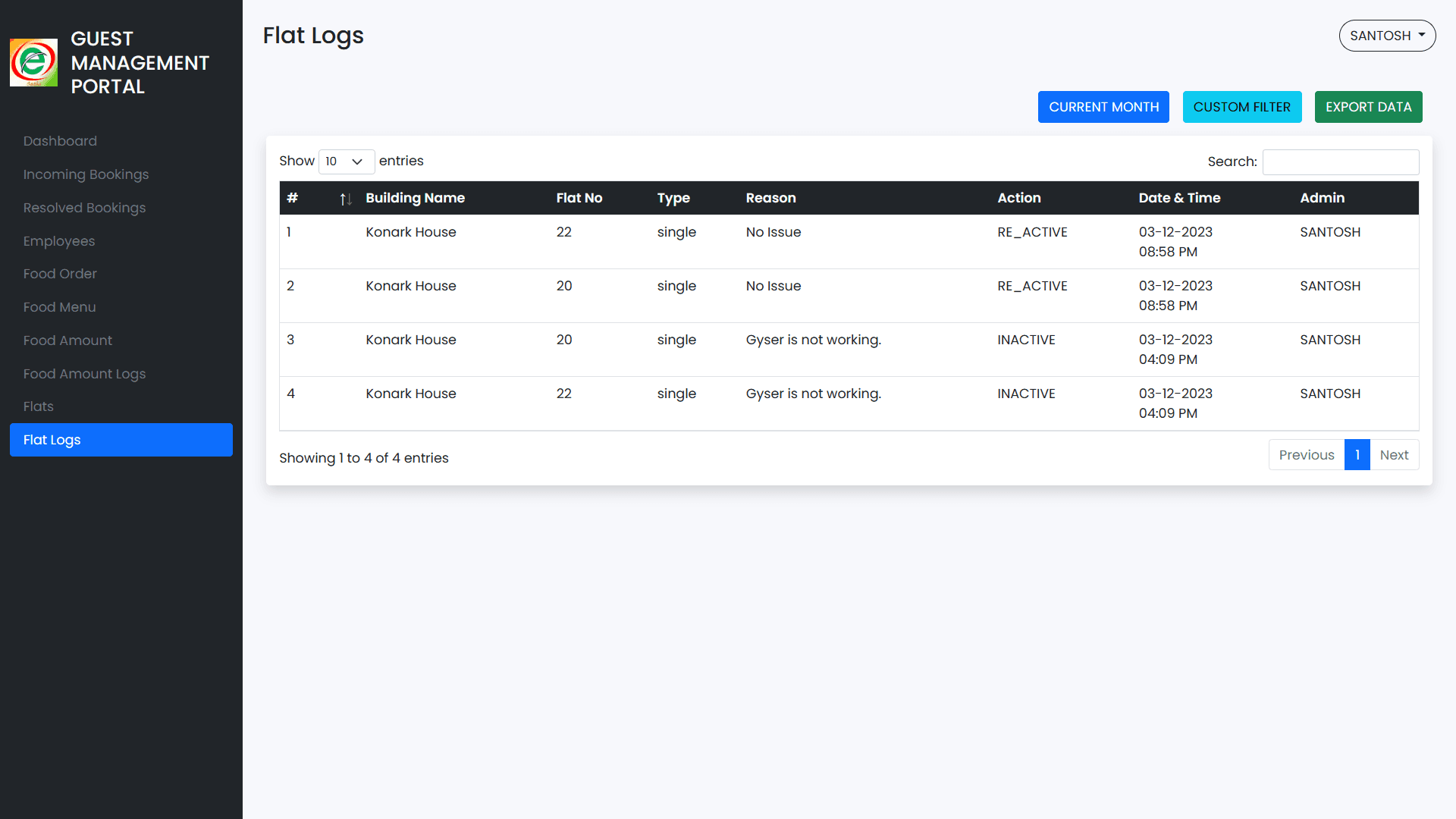The height and width of the screenshot is (819, 1456).
Task: Open the Incoming Bookings page
Action: pyautogui.click(x=86, y=174)
